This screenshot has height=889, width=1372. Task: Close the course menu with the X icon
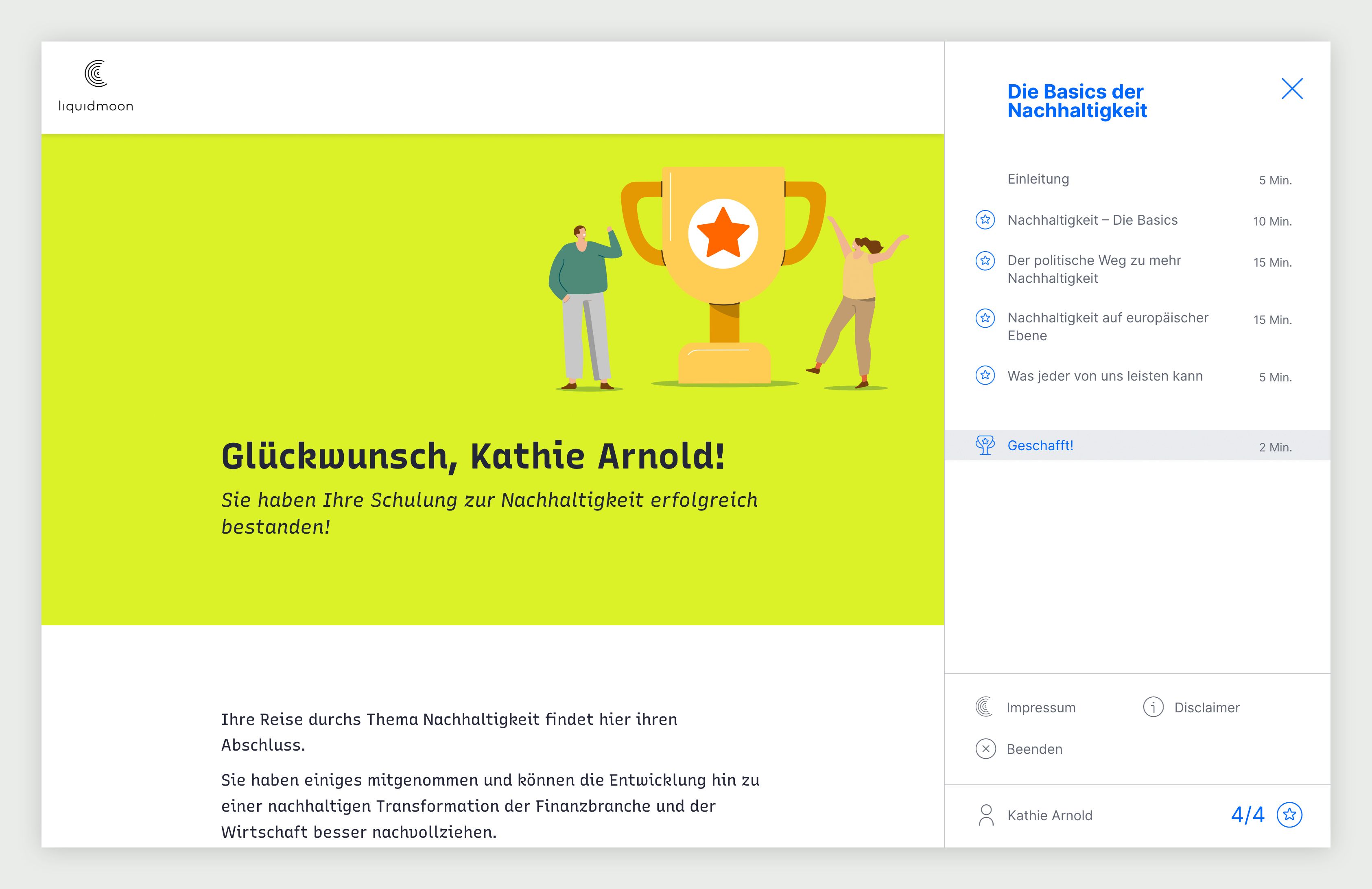[1292, 89]
